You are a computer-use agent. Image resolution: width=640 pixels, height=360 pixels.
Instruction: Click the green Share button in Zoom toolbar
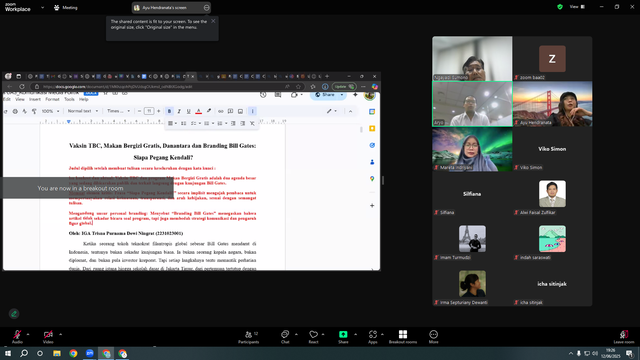click(343, 337)
